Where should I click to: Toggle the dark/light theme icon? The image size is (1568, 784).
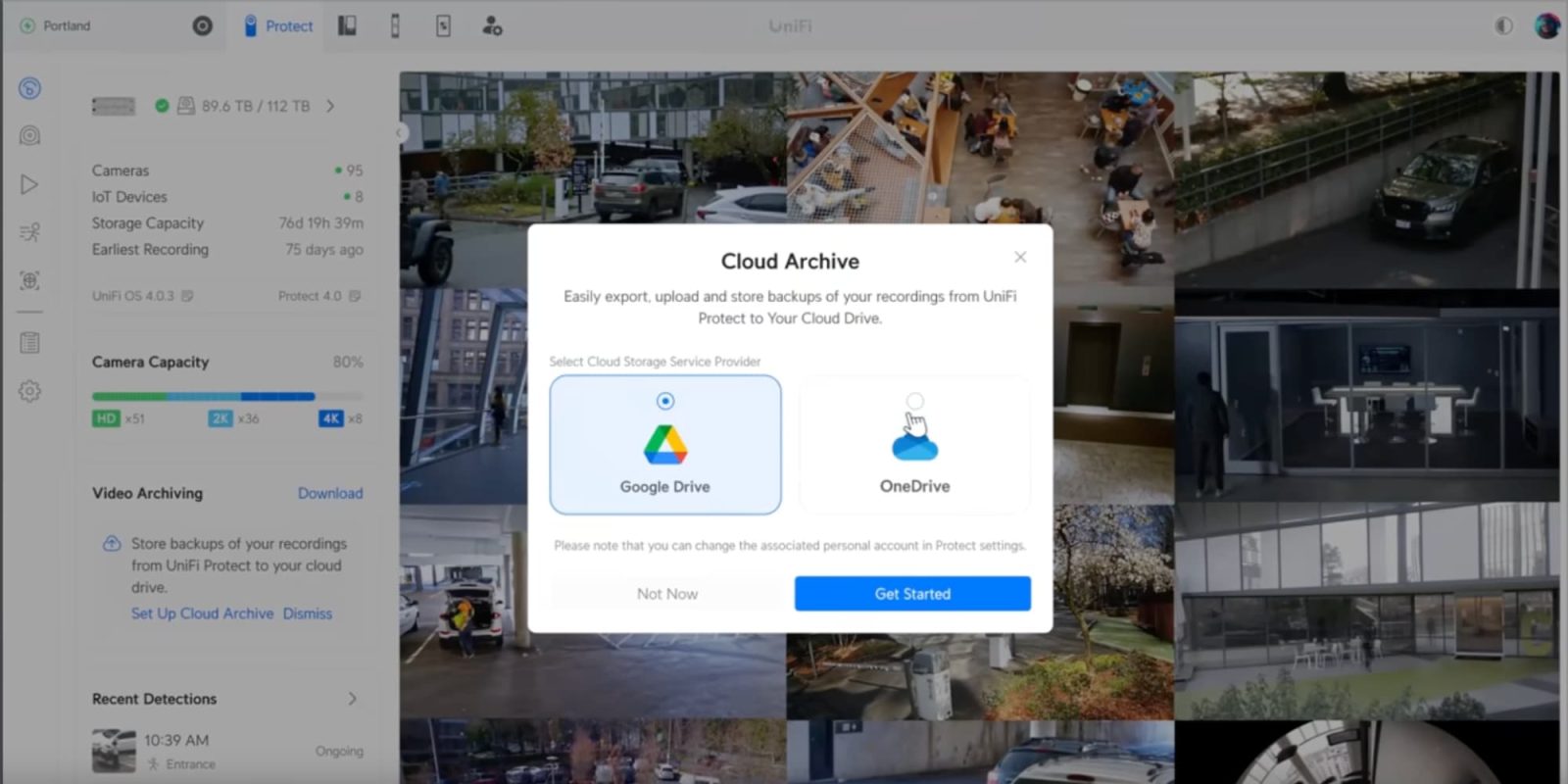click(x=1503, y=26)
